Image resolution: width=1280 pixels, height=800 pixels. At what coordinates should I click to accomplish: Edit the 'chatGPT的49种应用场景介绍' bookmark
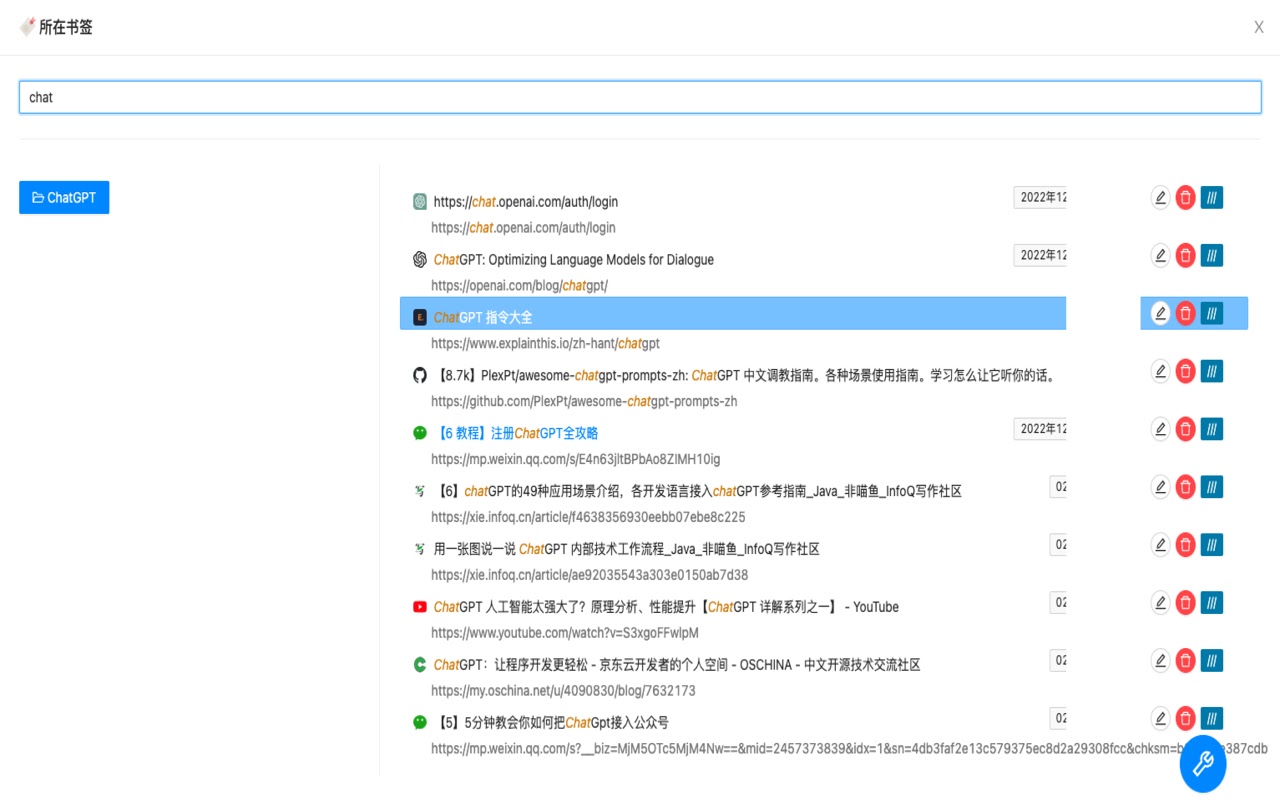click(x=1160, y=488)
